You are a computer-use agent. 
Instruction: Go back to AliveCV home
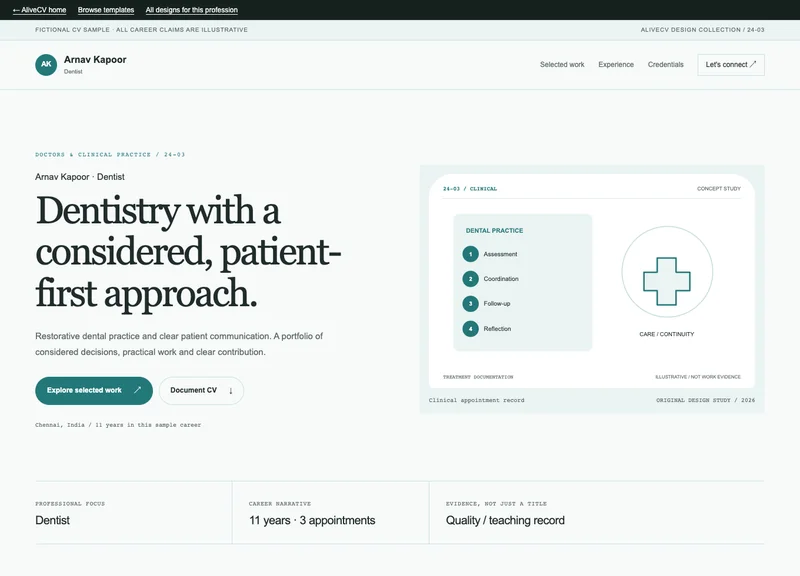(x=39, y=10)
